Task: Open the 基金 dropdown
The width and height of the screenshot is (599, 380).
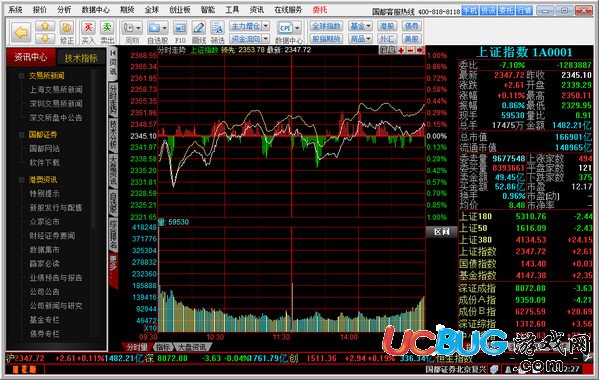Action: click(360, 26)
